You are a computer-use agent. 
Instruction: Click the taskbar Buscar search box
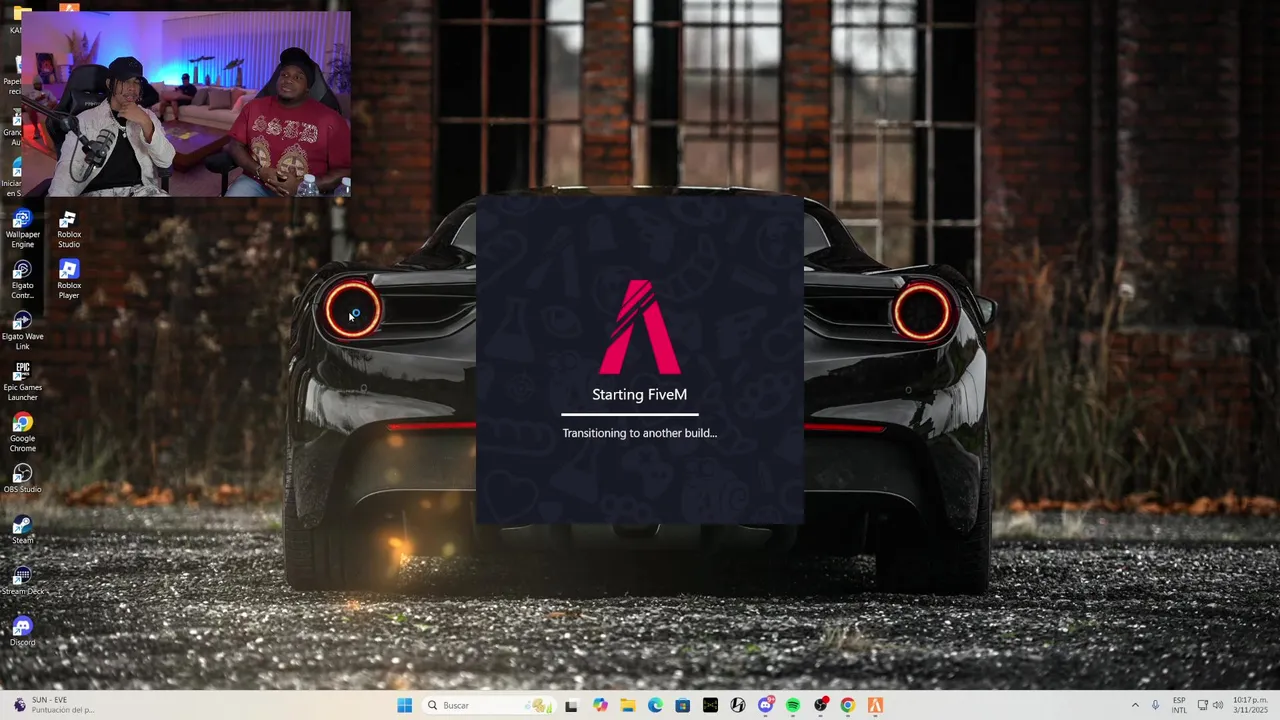tap(488, 705)
